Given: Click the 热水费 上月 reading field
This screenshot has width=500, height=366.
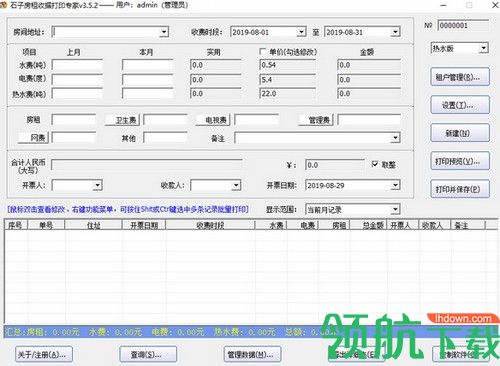Looking at the screenshot, I should pyautogui.click(x=77, y=93).
